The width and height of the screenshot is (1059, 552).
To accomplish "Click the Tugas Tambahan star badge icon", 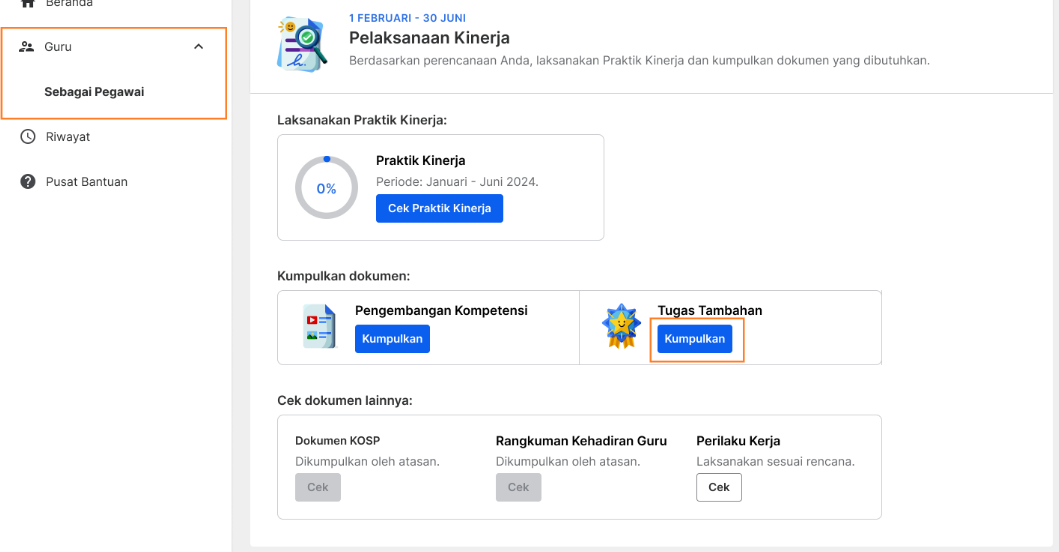I will [x=621, y=326].
